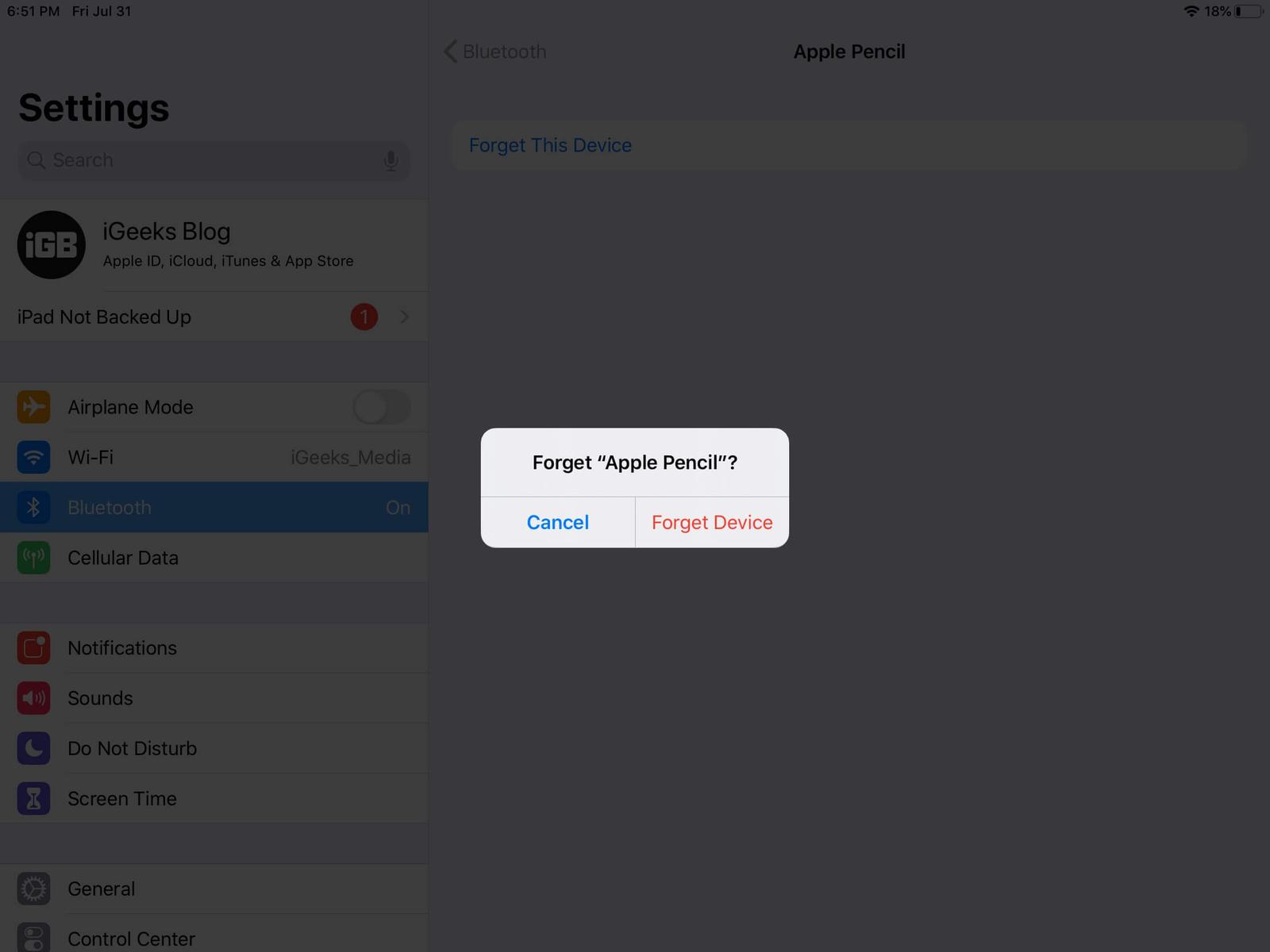Open Control Center settings

pyautogui.click(x=214, y=934)
